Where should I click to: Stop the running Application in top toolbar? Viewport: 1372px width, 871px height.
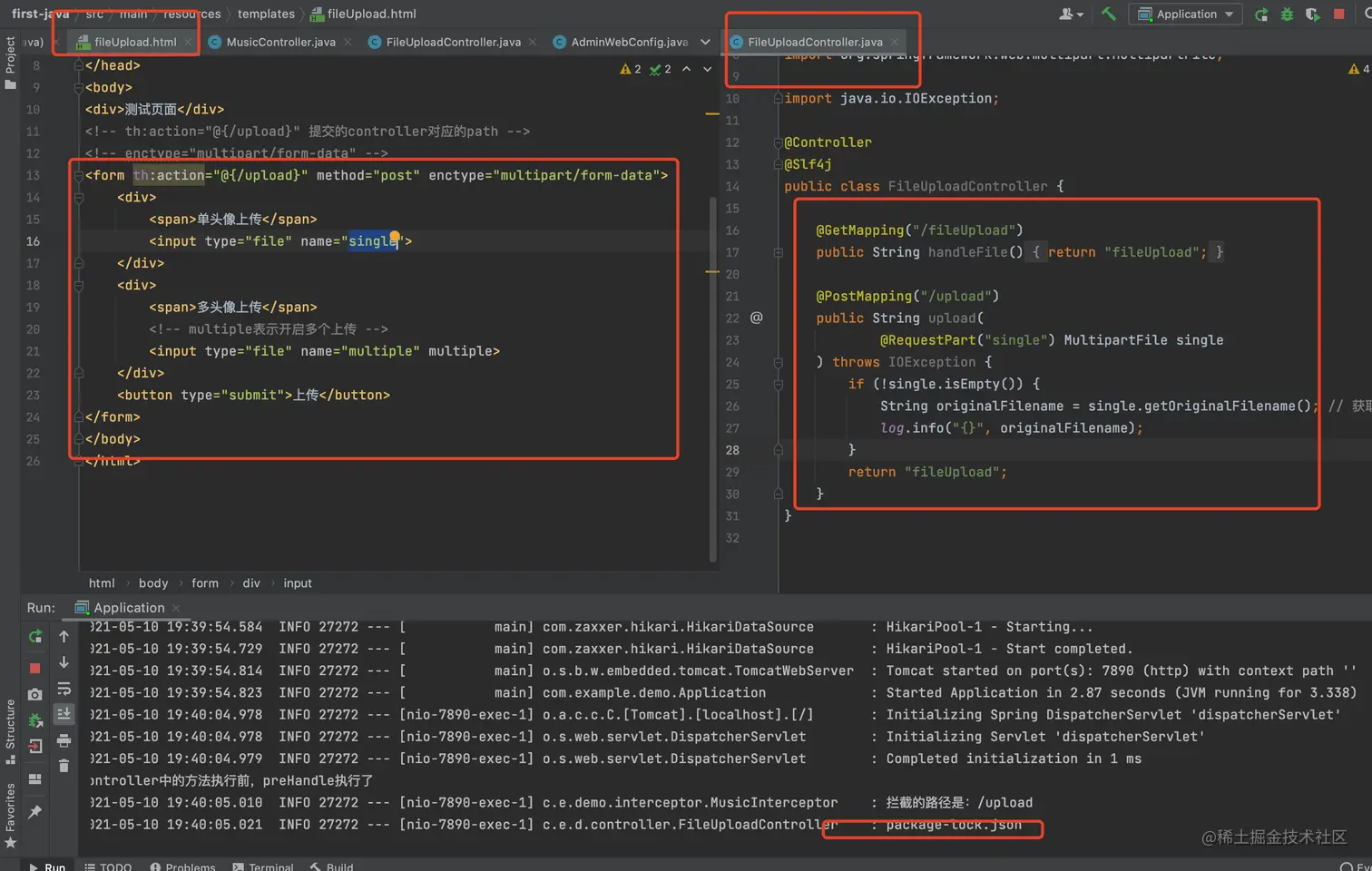1338,15
